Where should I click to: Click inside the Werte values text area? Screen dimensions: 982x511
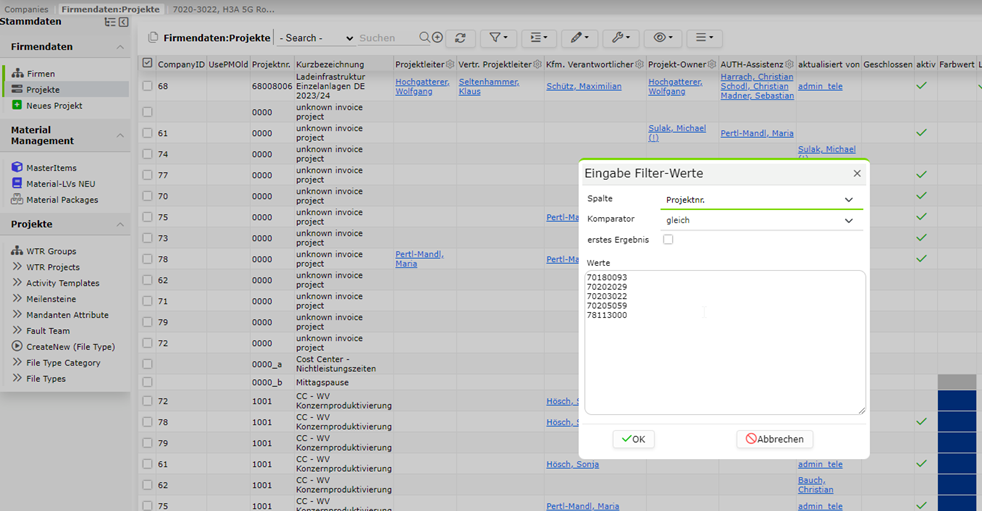(725, 343)
